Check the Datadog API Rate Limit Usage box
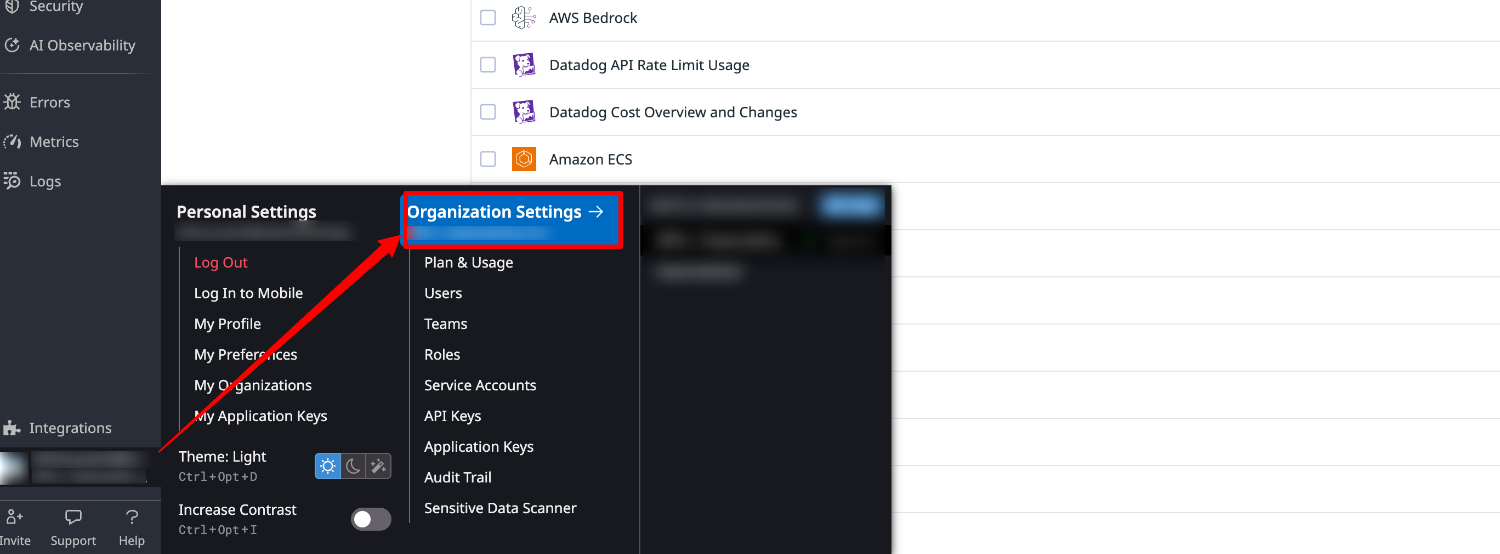The height and width of the screenshot is (554, 1500). [x=488, y=65]
